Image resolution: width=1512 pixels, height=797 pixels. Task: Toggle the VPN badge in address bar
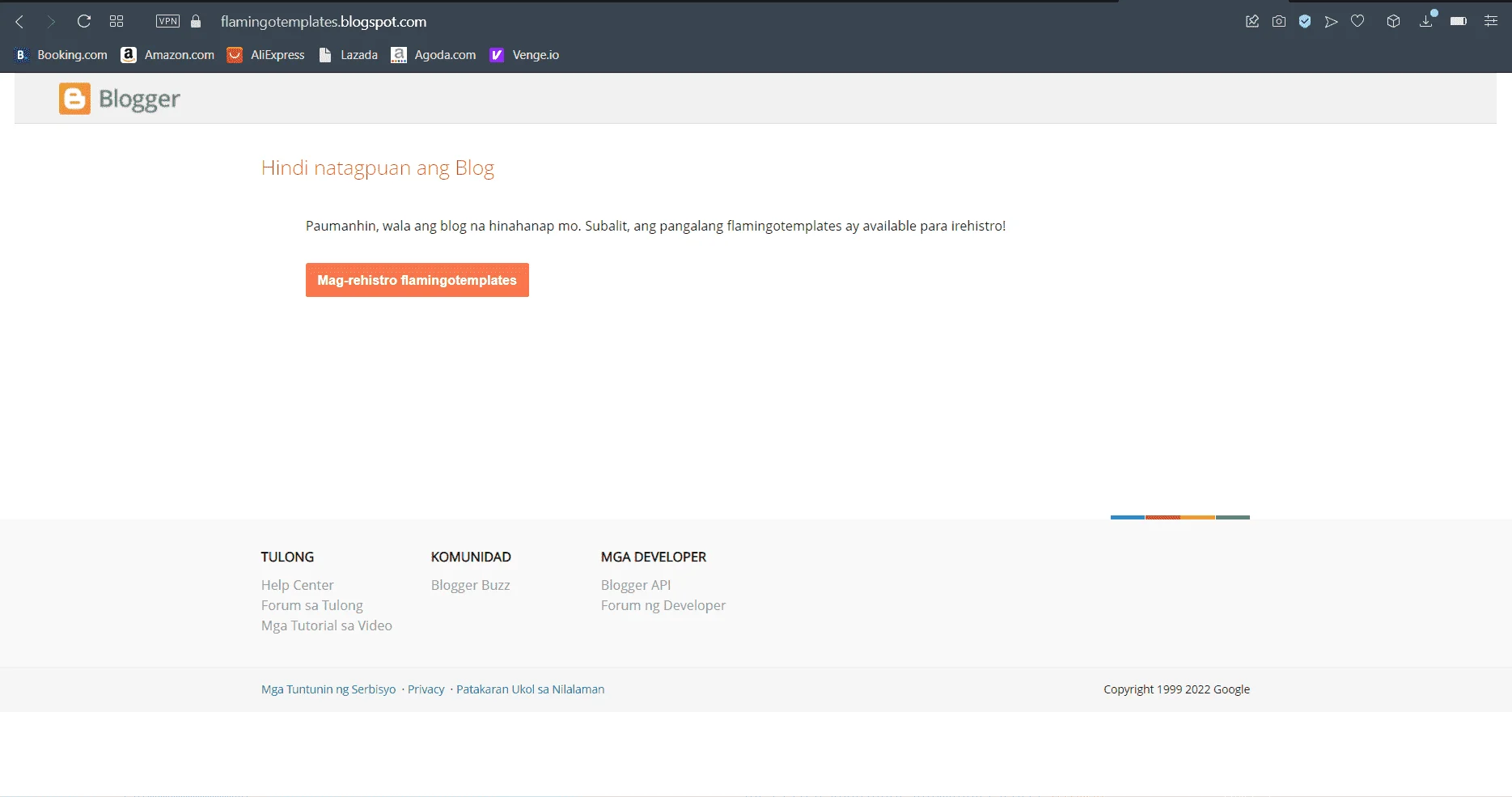[x=167, y=22]
